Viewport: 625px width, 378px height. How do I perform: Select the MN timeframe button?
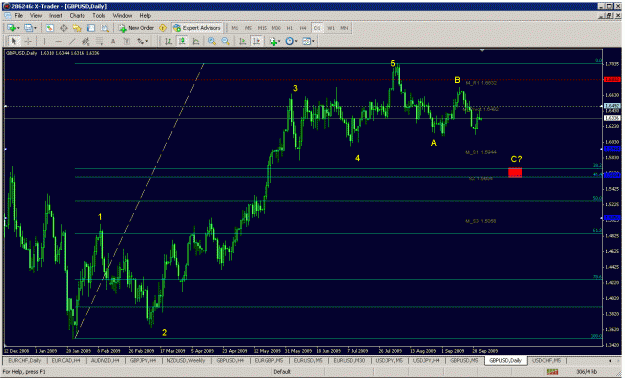click(x=344, y=28)
